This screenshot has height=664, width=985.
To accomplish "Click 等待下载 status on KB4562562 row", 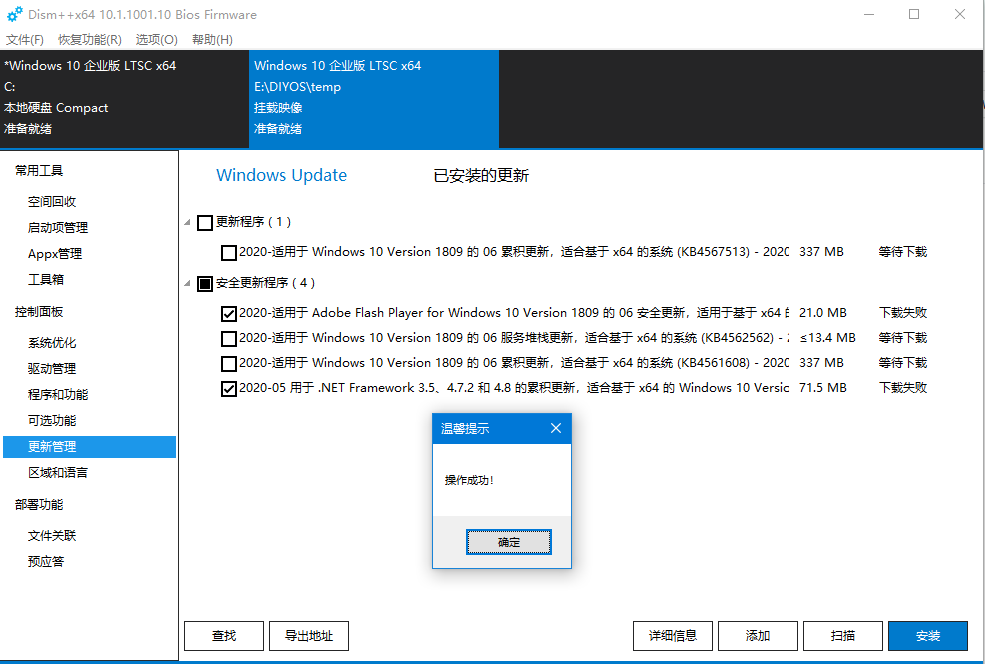I will [x=903, y=338].
